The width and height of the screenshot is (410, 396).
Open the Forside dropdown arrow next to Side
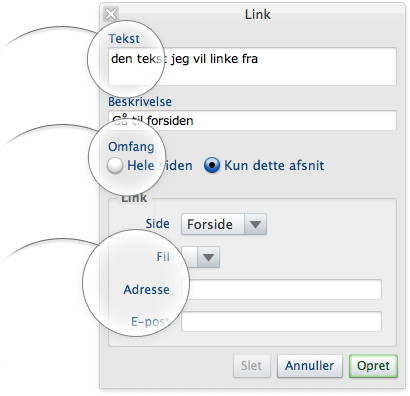(255, 224)
